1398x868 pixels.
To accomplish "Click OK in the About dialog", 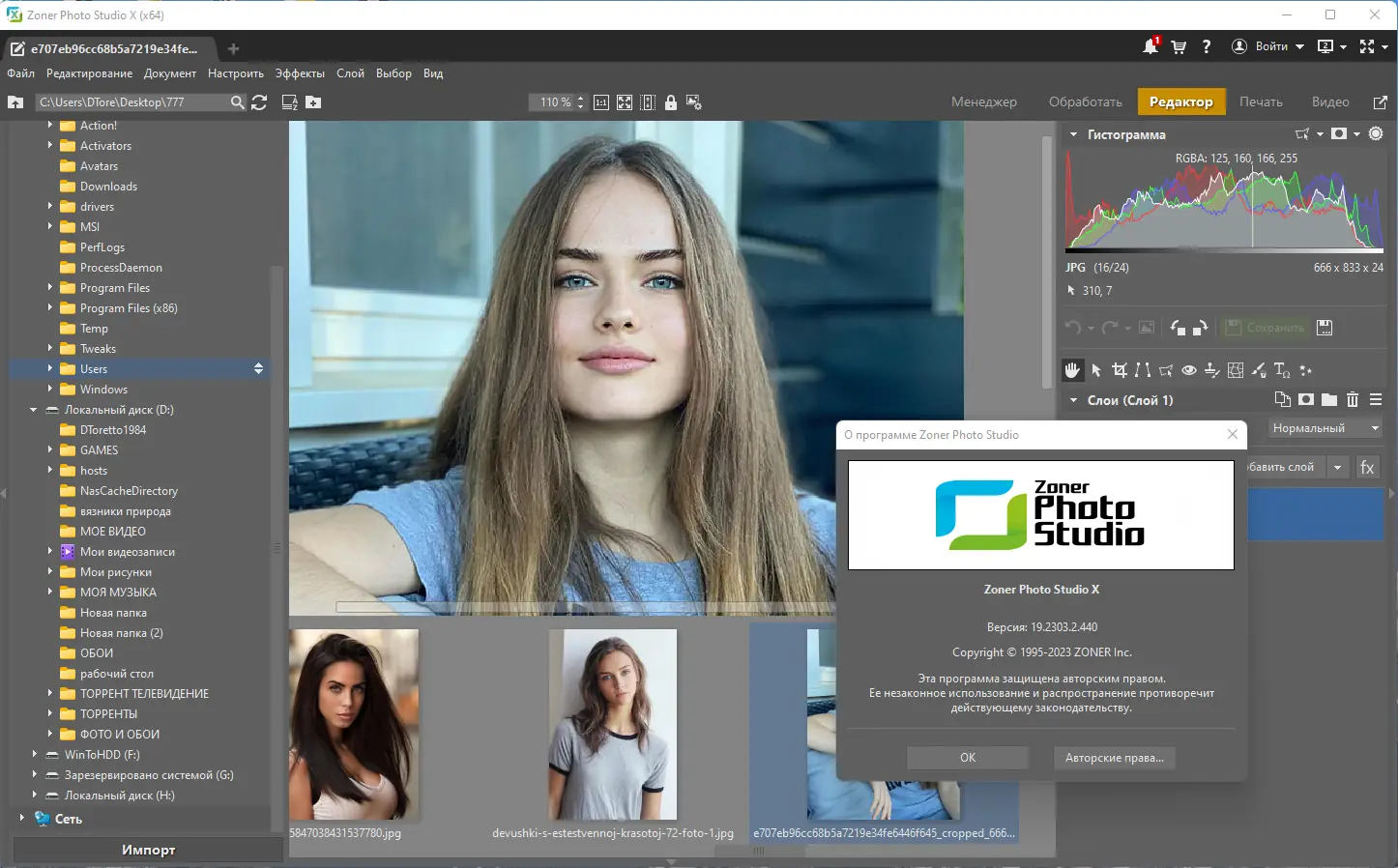I will 967,758.
